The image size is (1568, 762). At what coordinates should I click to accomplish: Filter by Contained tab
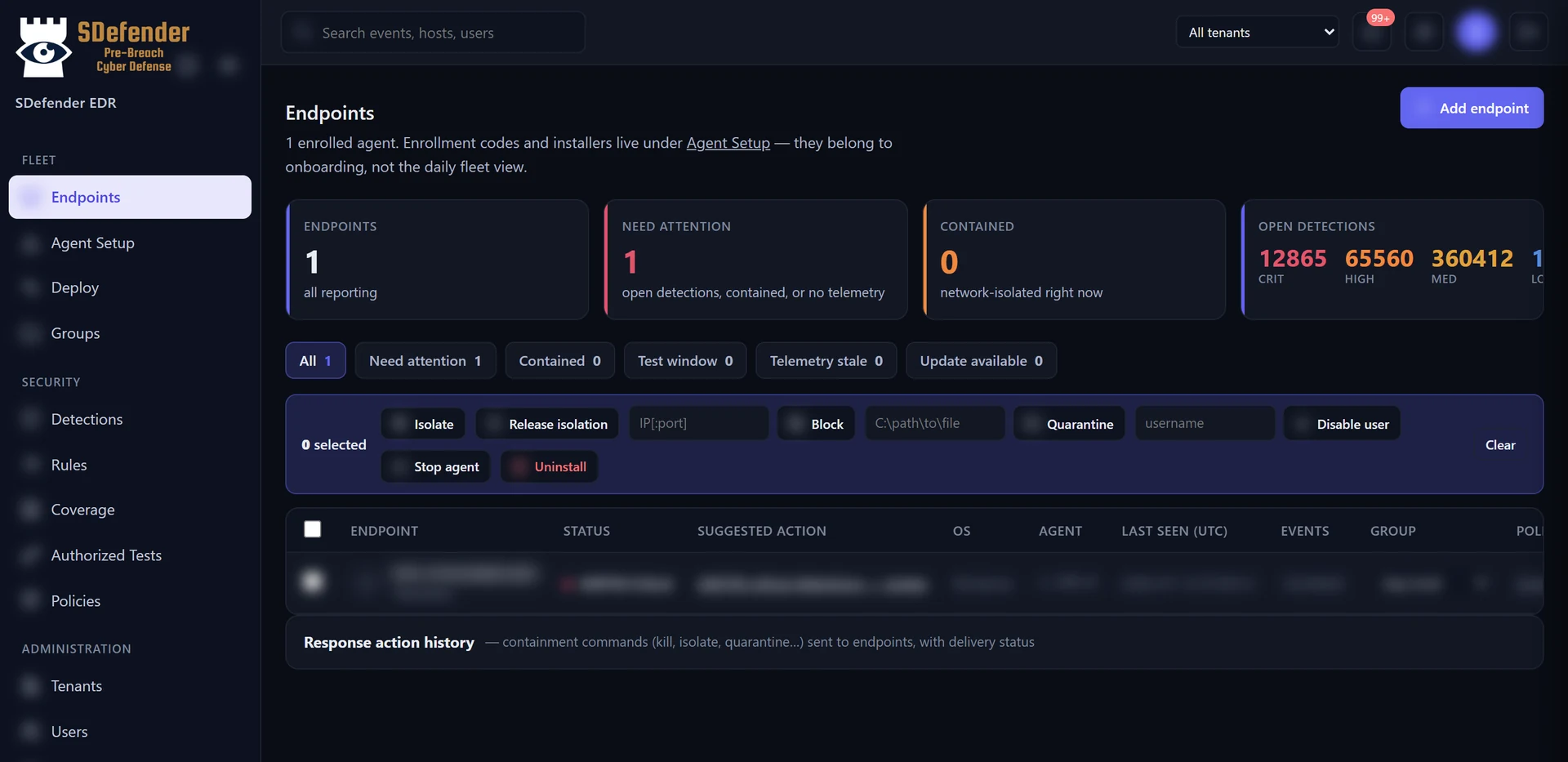560,360
